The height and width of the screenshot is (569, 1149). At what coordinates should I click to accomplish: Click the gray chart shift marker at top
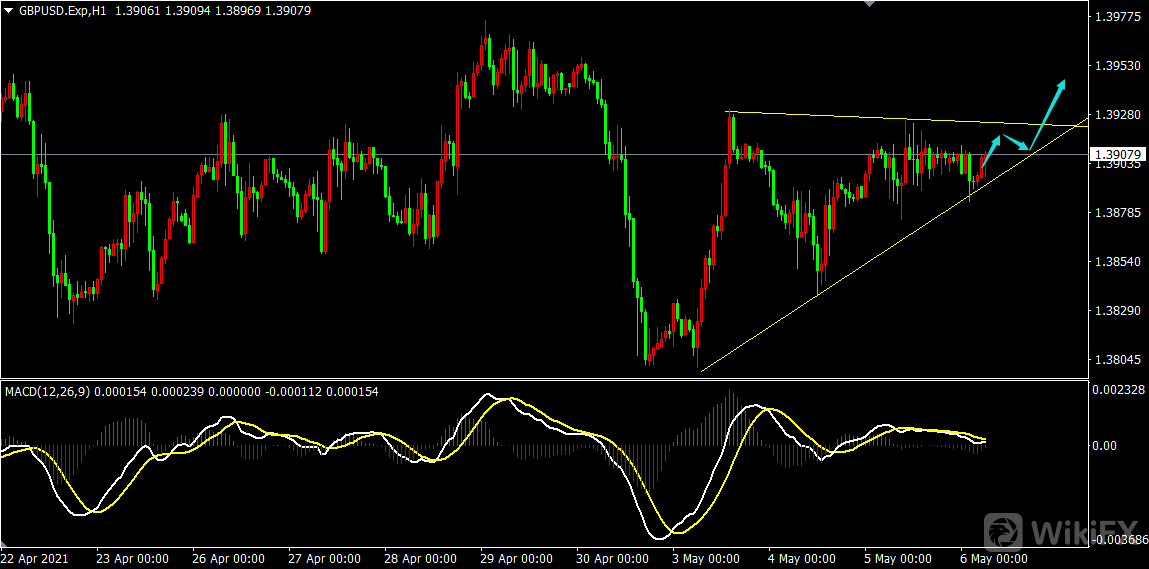click(x=868, y=4)
